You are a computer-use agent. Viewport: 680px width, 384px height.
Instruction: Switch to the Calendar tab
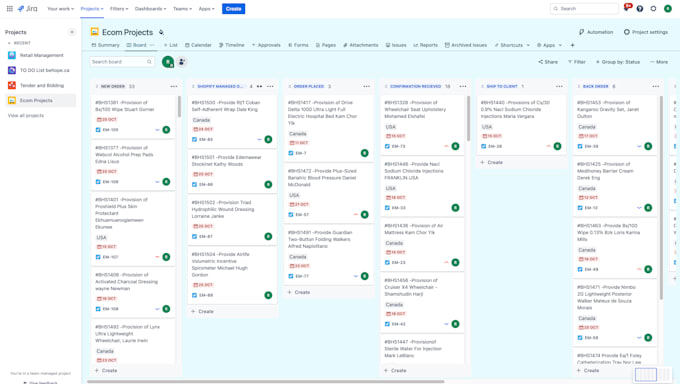(x=198, y=45)
